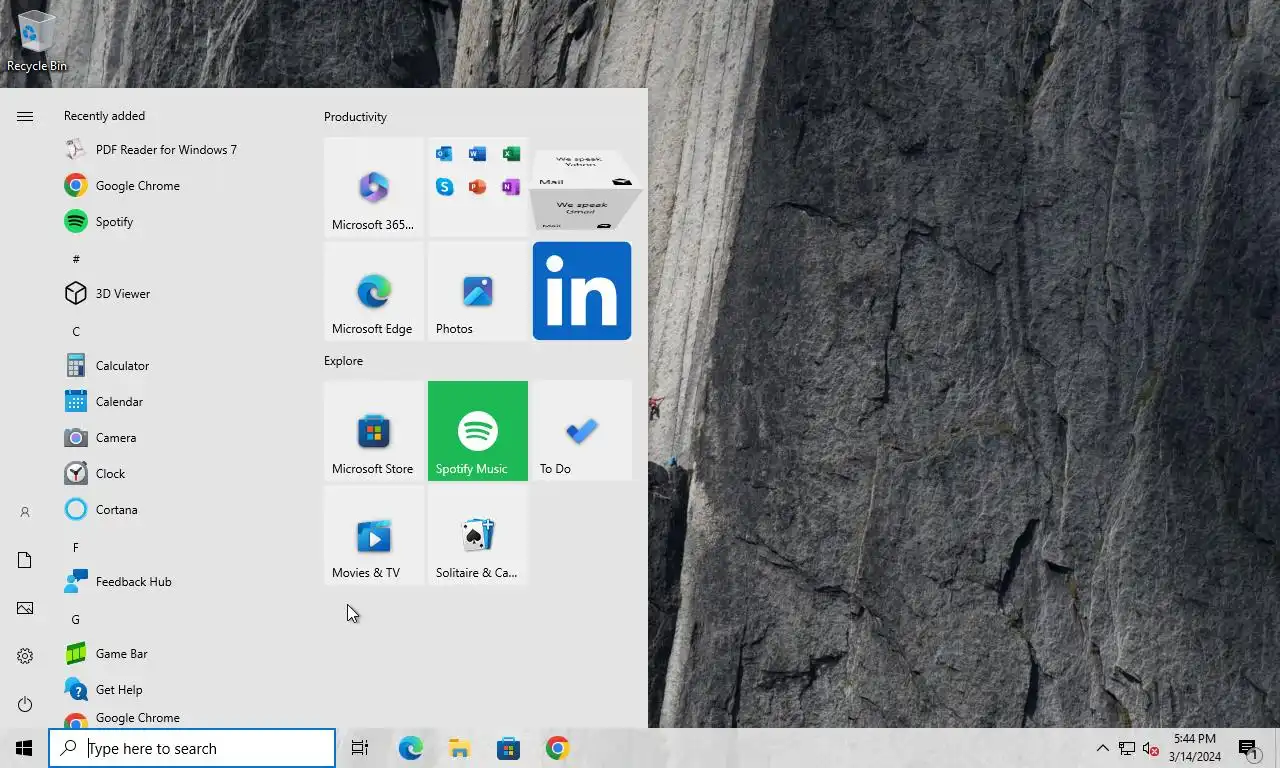Open the Camera app
Viewport: 1280px width, 768px height.
[x=180, y=438]
